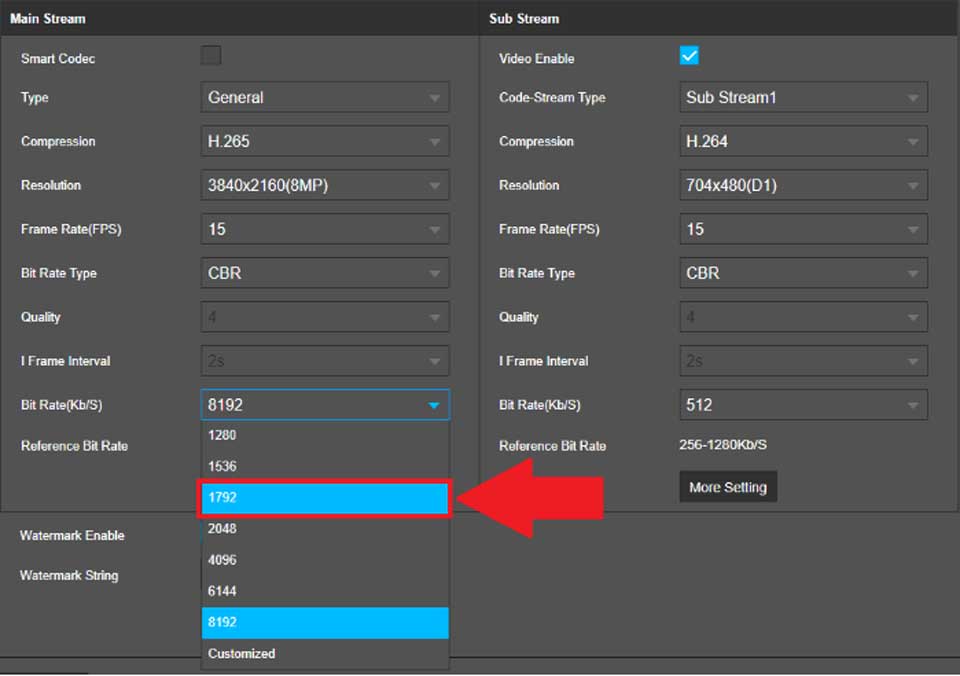
Task: Enable the Smart Codec checkbox
Action: pos(211,56)
